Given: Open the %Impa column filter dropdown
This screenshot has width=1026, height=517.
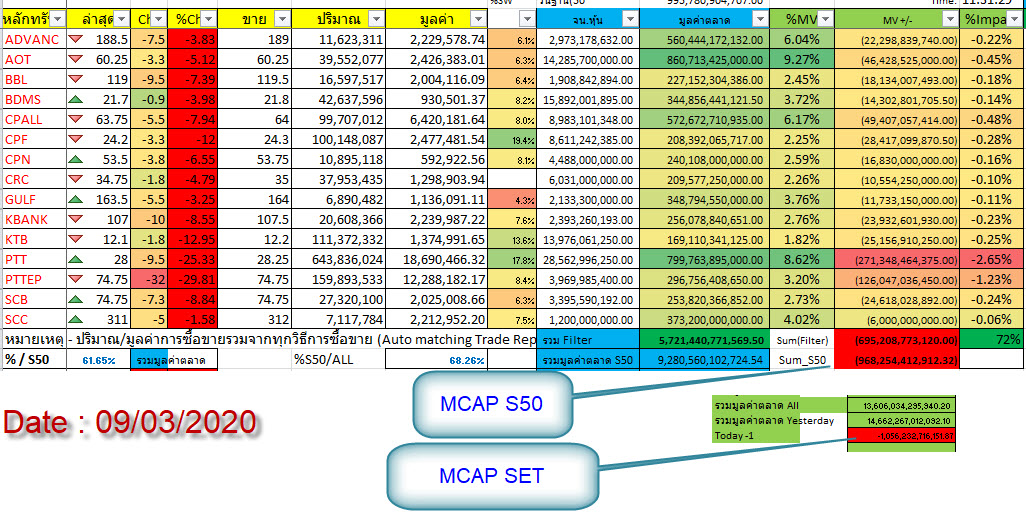Looking at the screenshot, I should pos(1017,19).
